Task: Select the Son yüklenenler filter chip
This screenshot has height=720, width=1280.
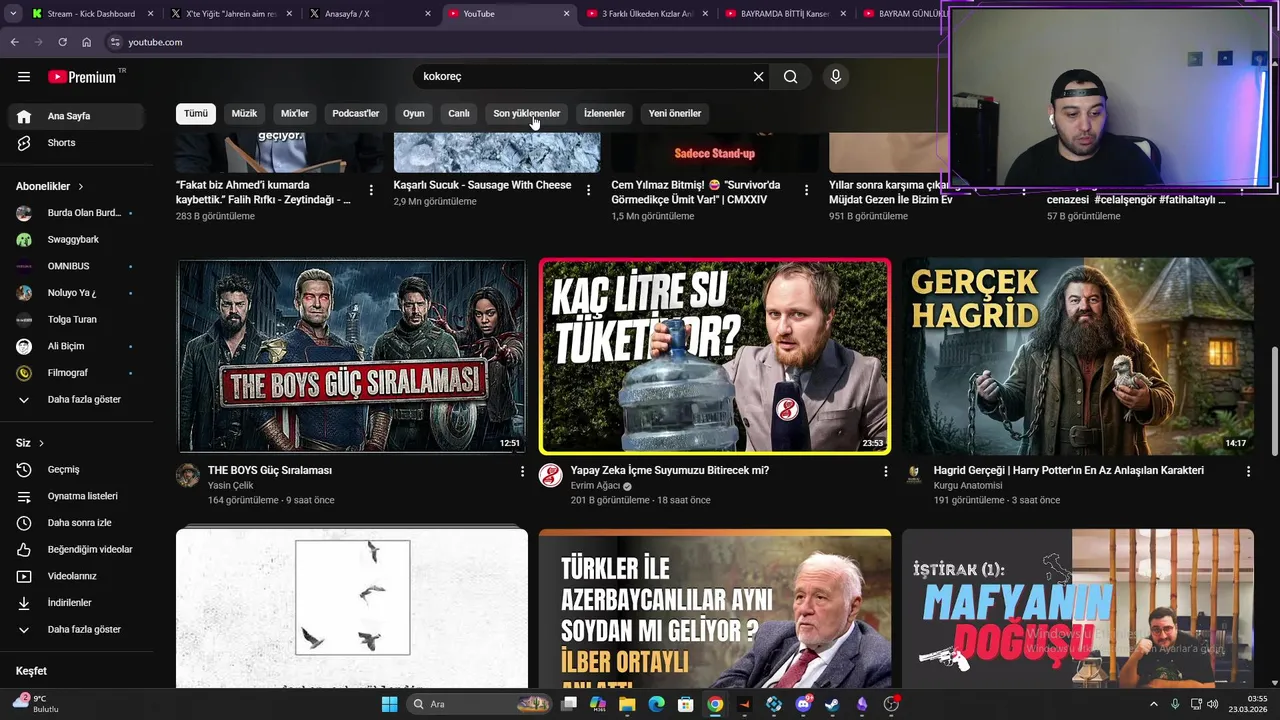Action: pyautogui.click(x=526, y=113)
